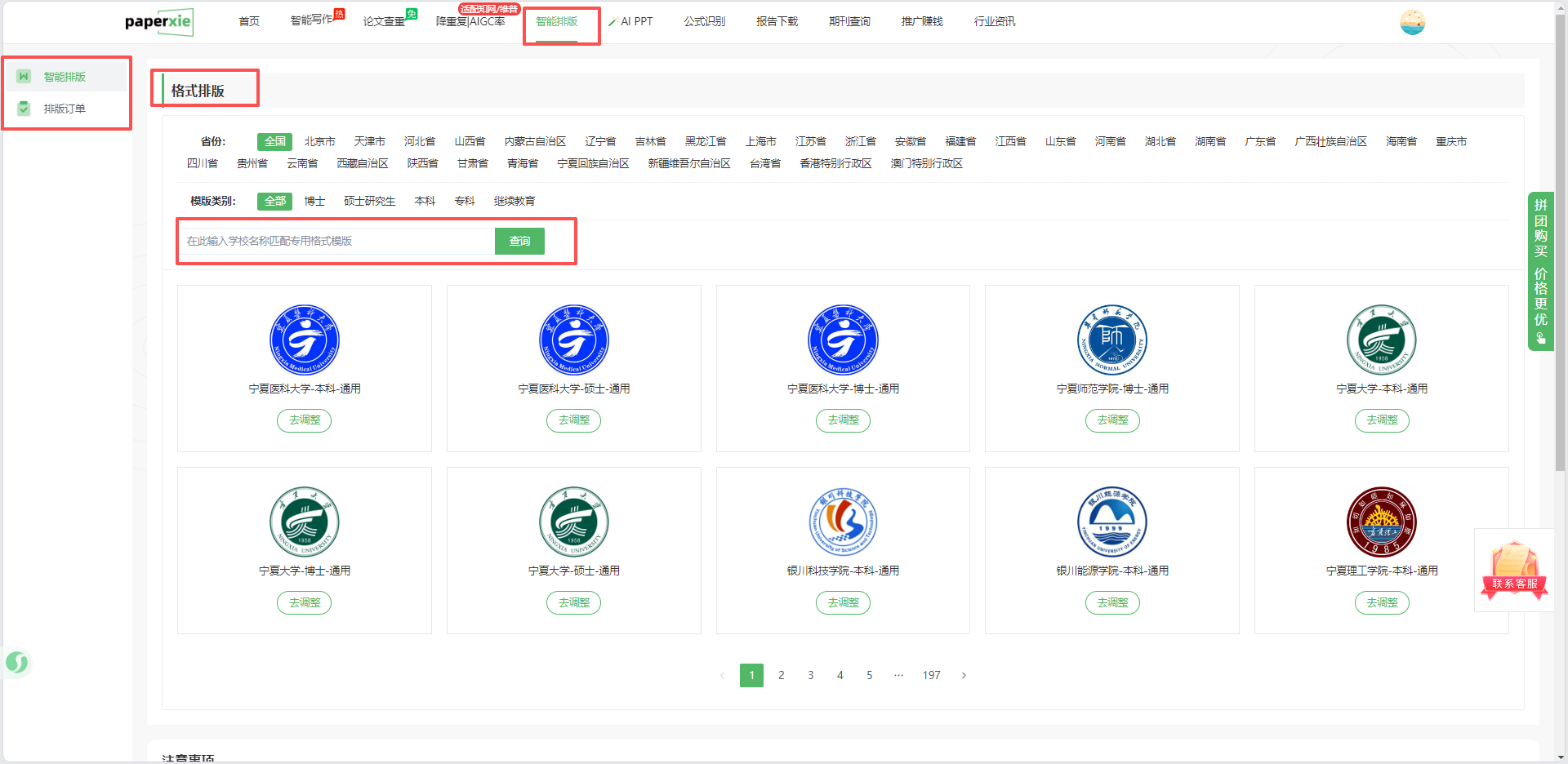Click the 排版订单 sidebar icon
This screenshot has width=1568, height=764.
(24, 109)
